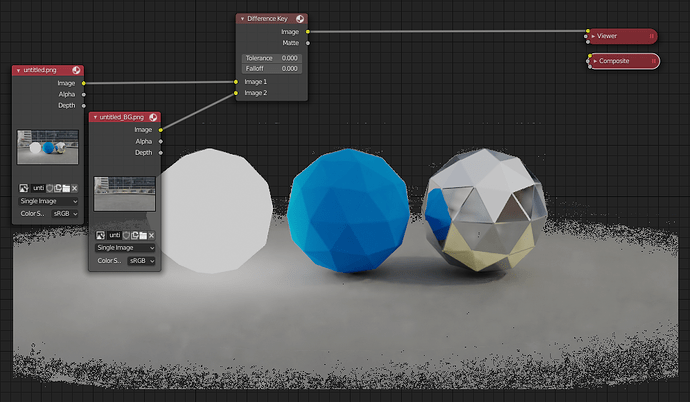
Task: Click the grip handle on the Composite node
Action: tap(653, 61)
